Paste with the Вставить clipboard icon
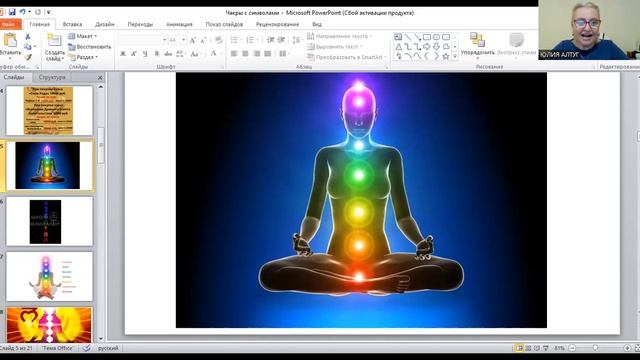The width and height of the screenshot is (640, 360). (10, 41)
